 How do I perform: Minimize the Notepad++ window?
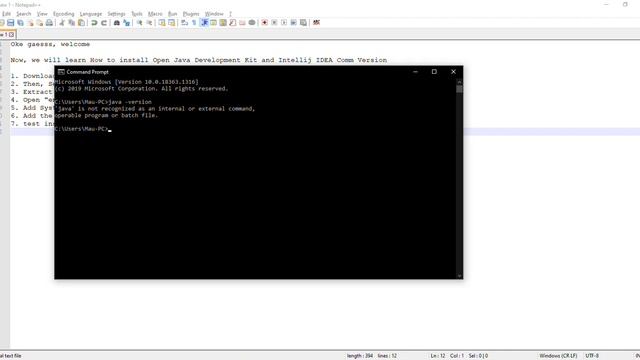[x=606, y=4]
